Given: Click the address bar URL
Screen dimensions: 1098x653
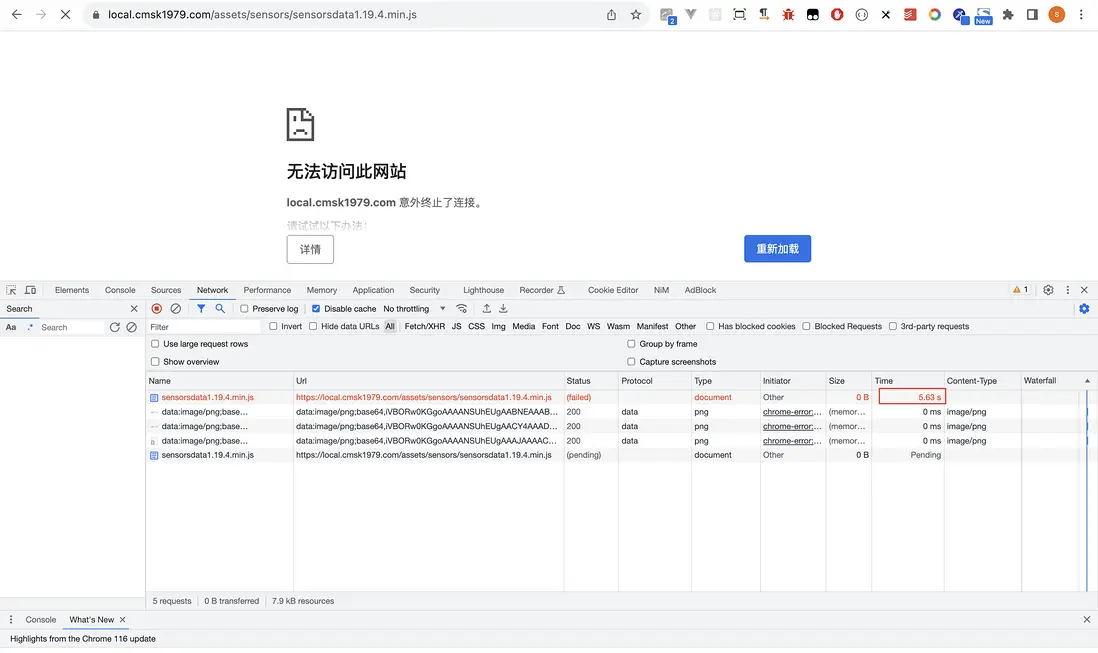Looking at the screenshot, I should pyautogui.click(x=262, y=15).
